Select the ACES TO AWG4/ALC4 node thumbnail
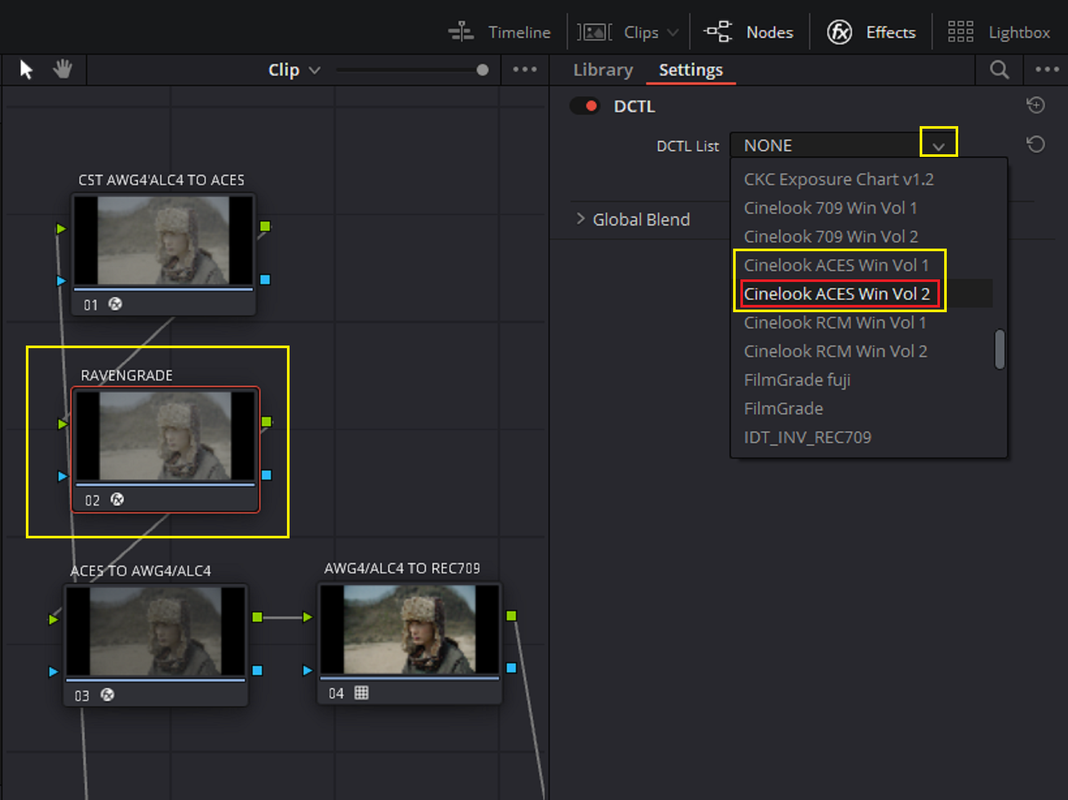The height and width of the screenshot is (800, 1068). [155, 631]
